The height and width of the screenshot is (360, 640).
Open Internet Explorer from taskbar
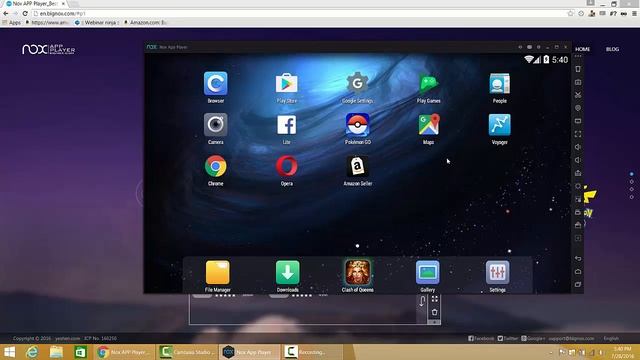tap(32, 352)
